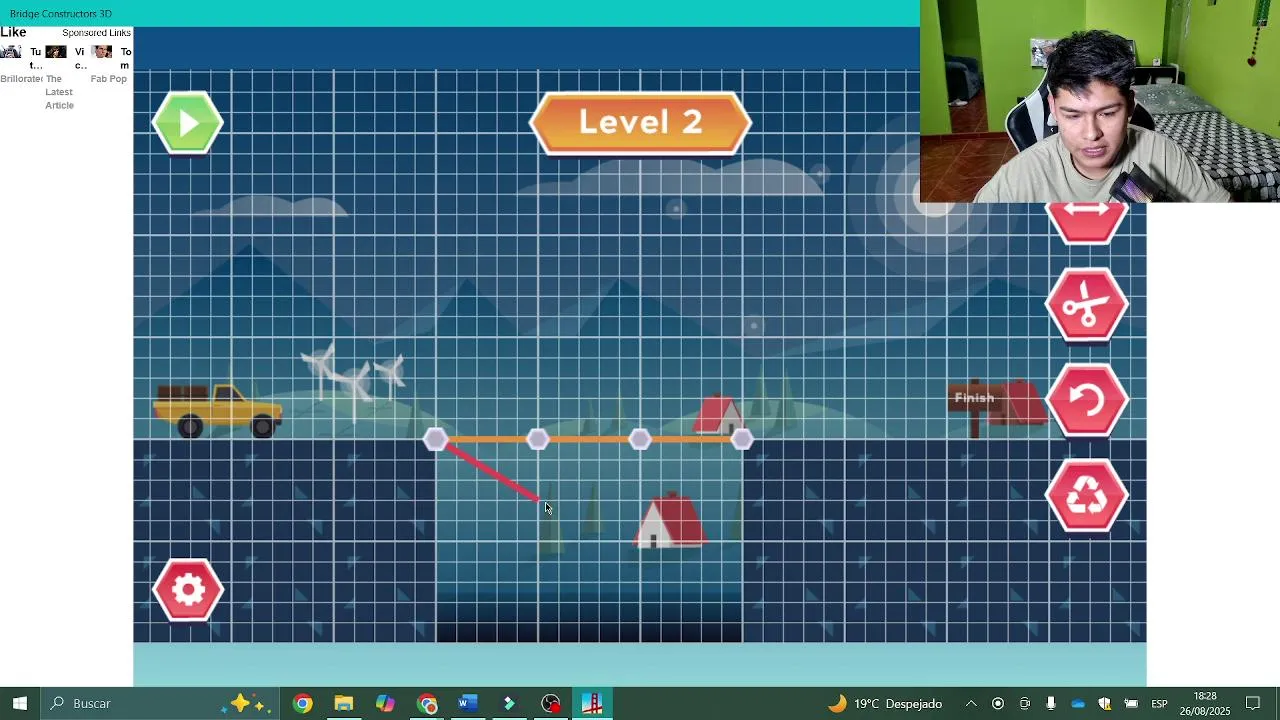
Task: Open the OBS recorder taskbar icon
Action: click(551, 704)
